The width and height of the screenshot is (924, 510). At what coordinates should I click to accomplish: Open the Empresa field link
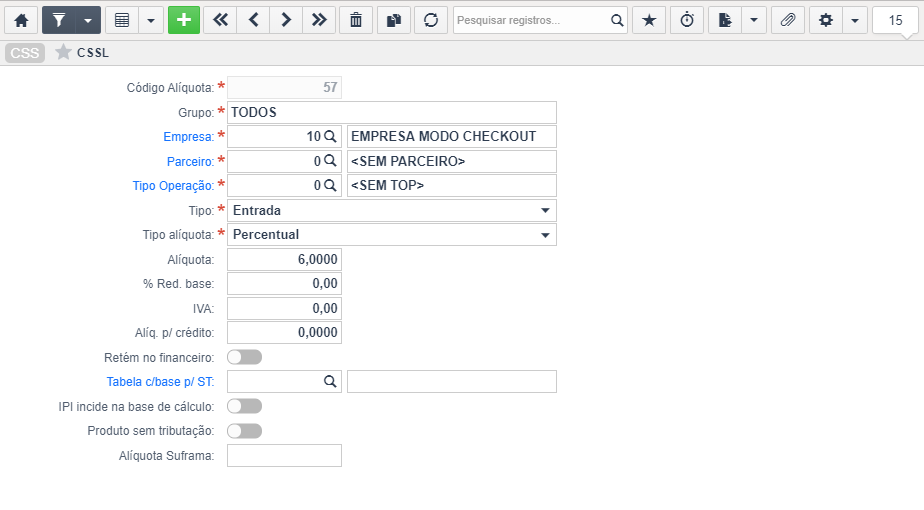[189, 137]
